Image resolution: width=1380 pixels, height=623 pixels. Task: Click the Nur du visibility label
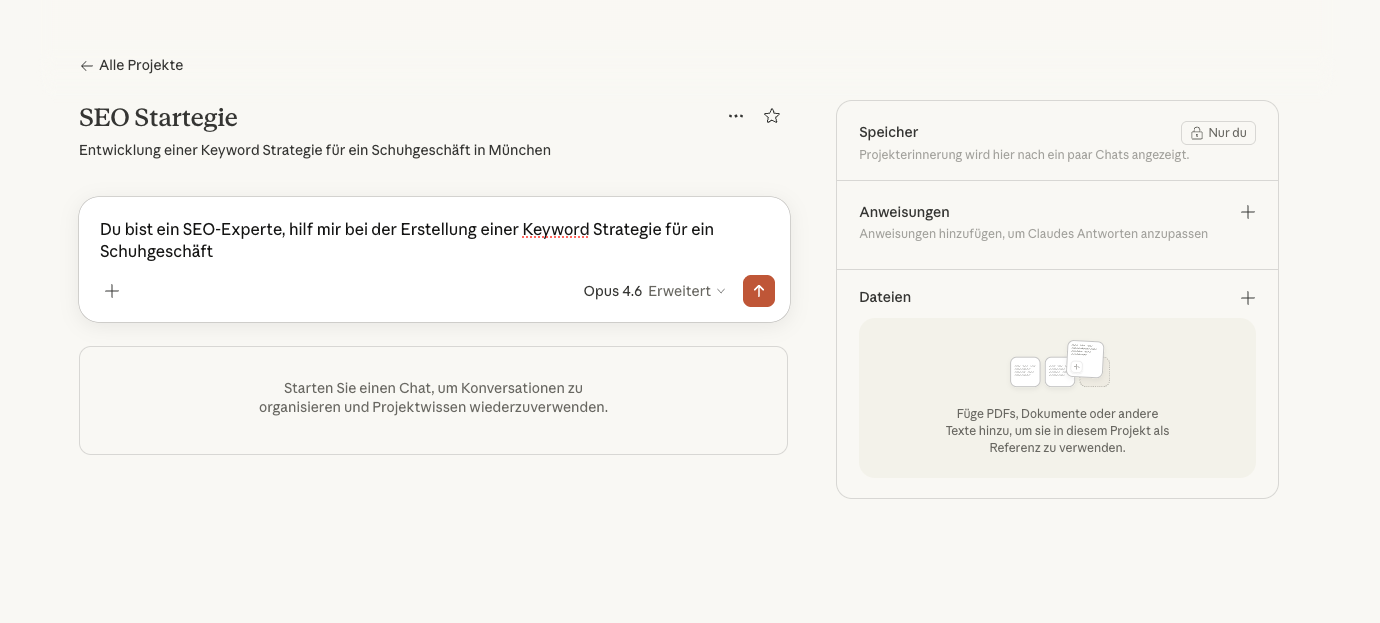tap(1227, 133)
